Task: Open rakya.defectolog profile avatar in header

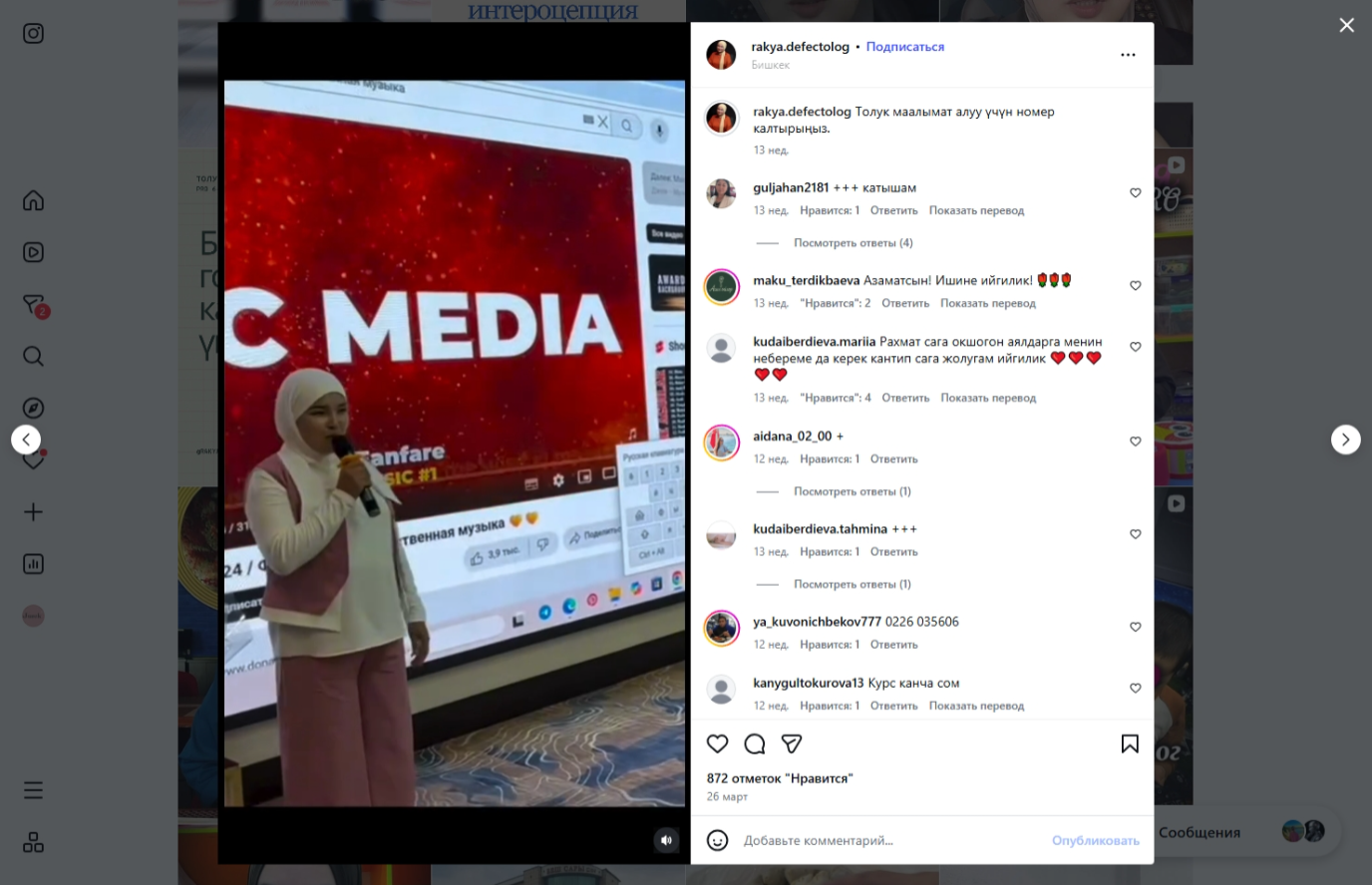Action: pyautogui.click(x=721, y=55)
